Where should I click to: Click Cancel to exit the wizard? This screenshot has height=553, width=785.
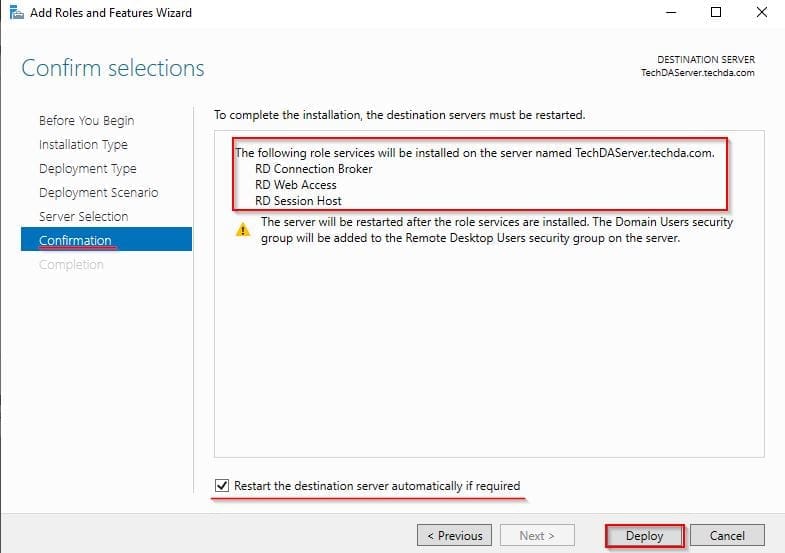[726, 536]
